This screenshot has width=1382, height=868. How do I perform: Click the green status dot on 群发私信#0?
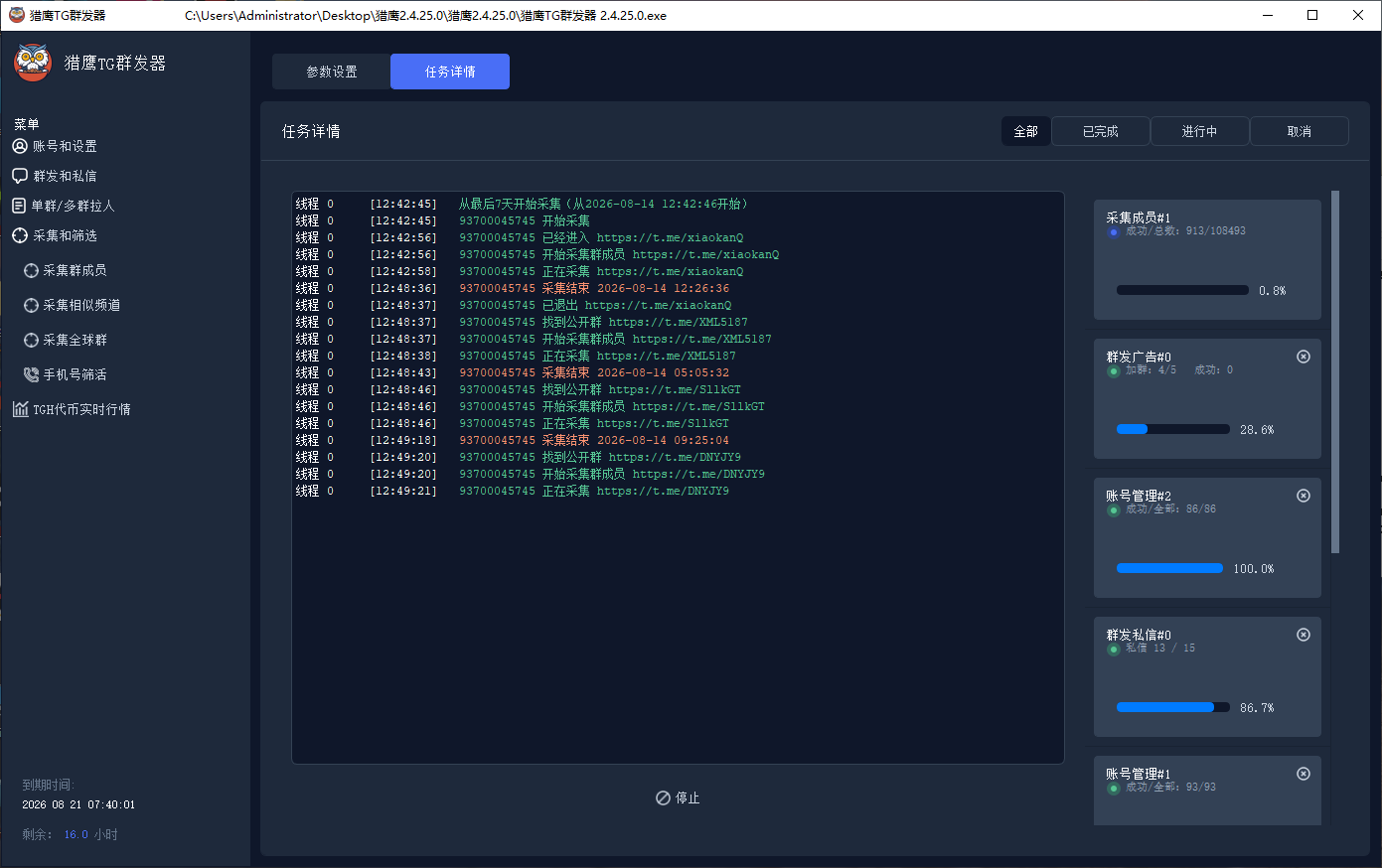pos(1114,650)
